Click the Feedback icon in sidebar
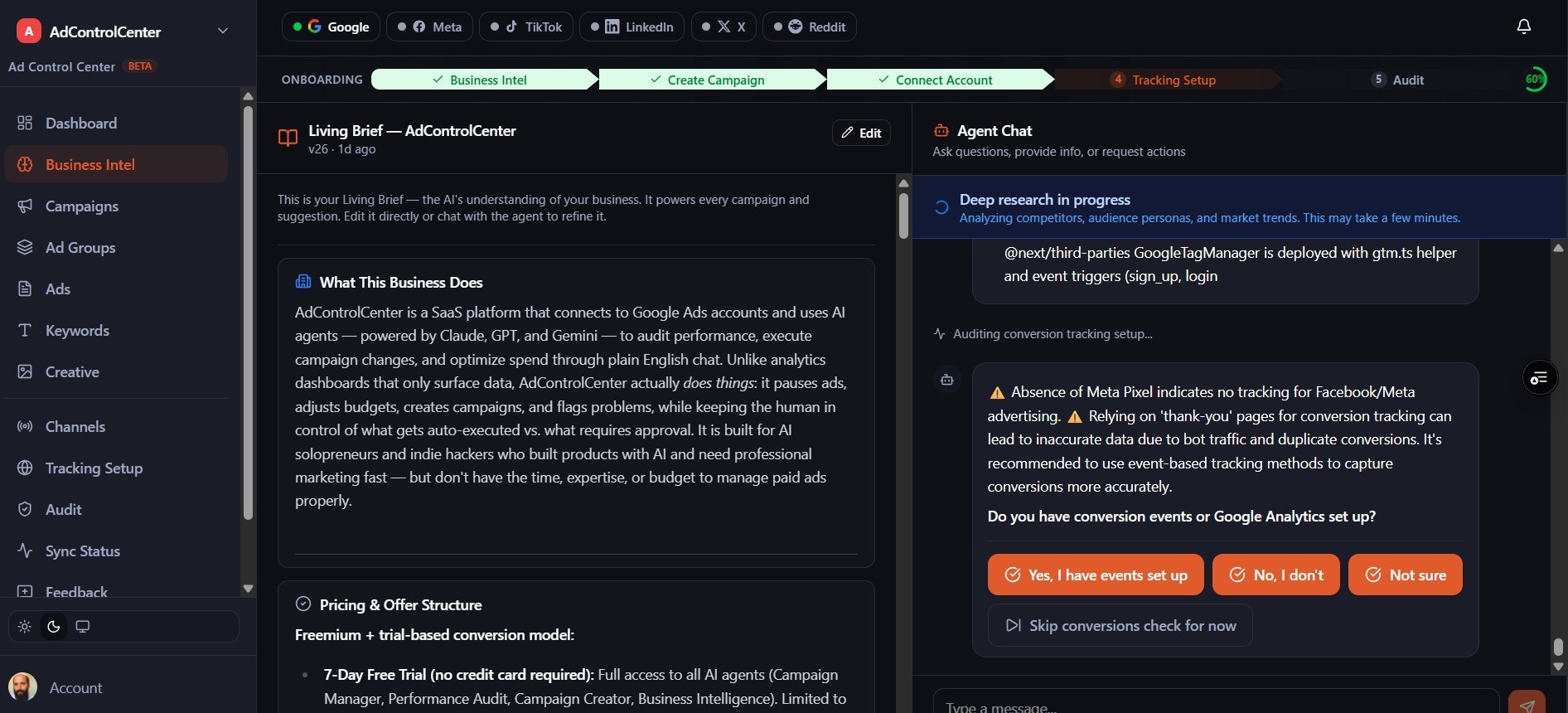Screen dimensions: 1568x713 (x=25, y=592)
